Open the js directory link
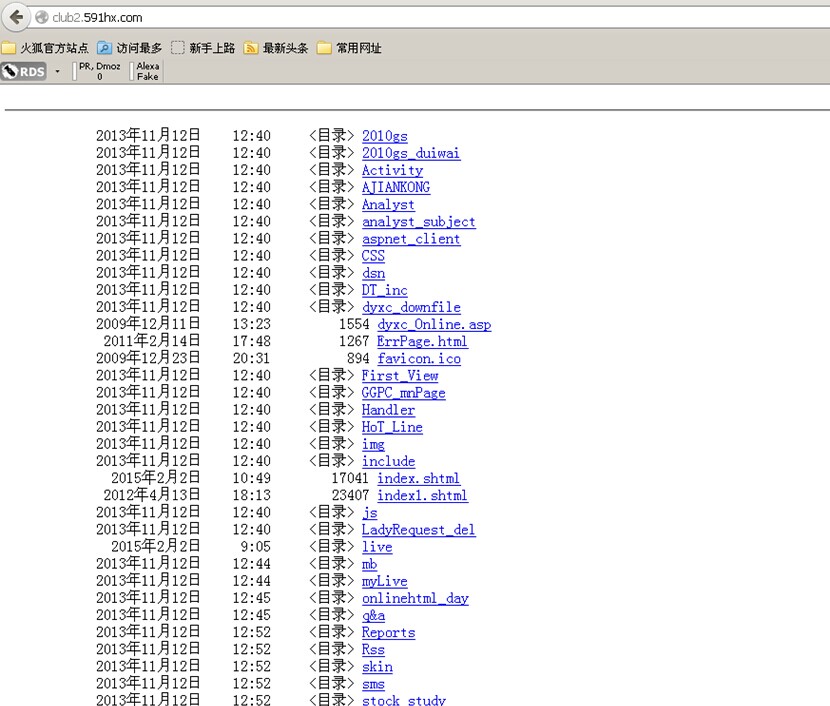 (369, 512)
